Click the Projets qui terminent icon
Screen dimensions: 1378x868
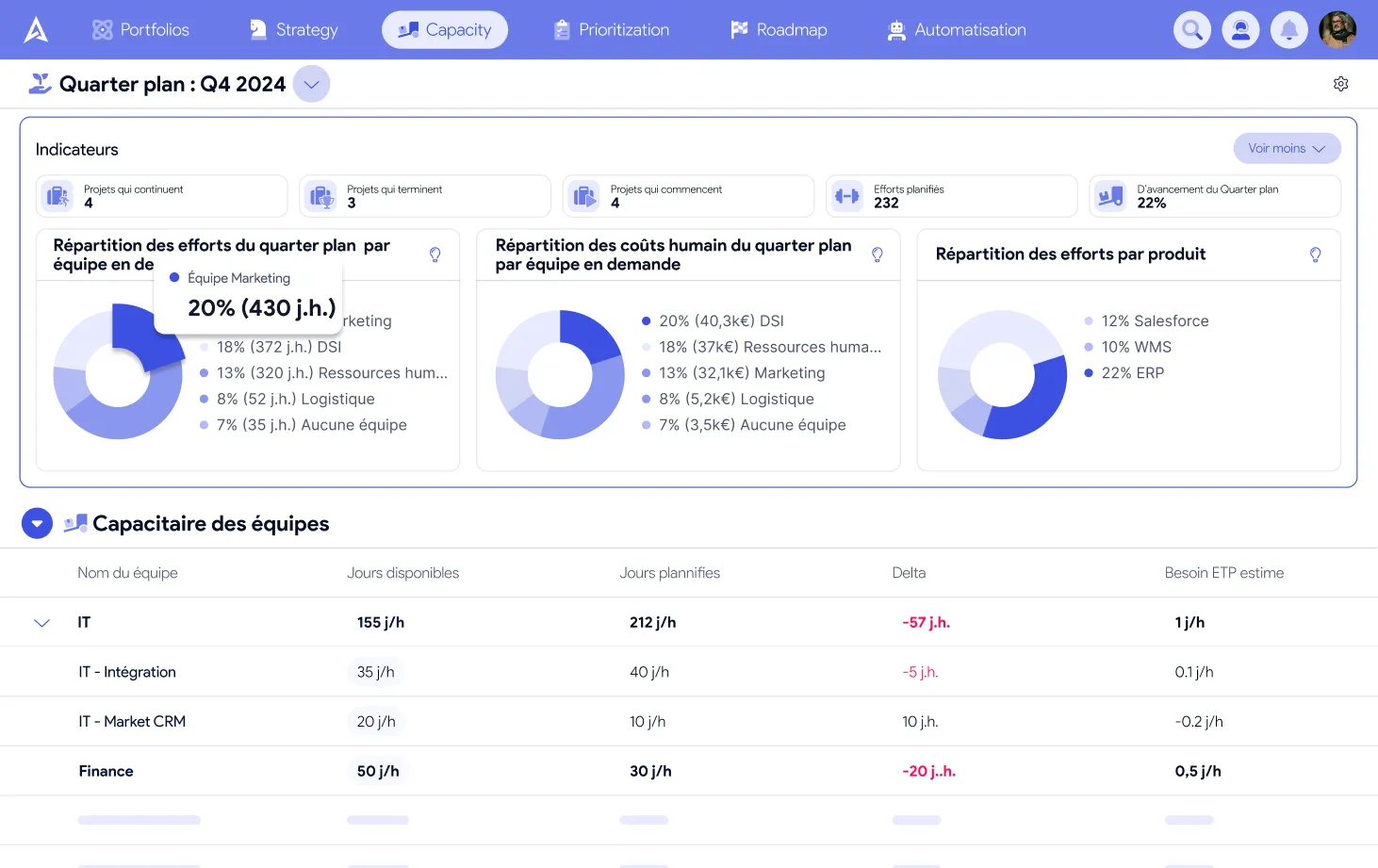pyautogui.click(x=321, y=196)
